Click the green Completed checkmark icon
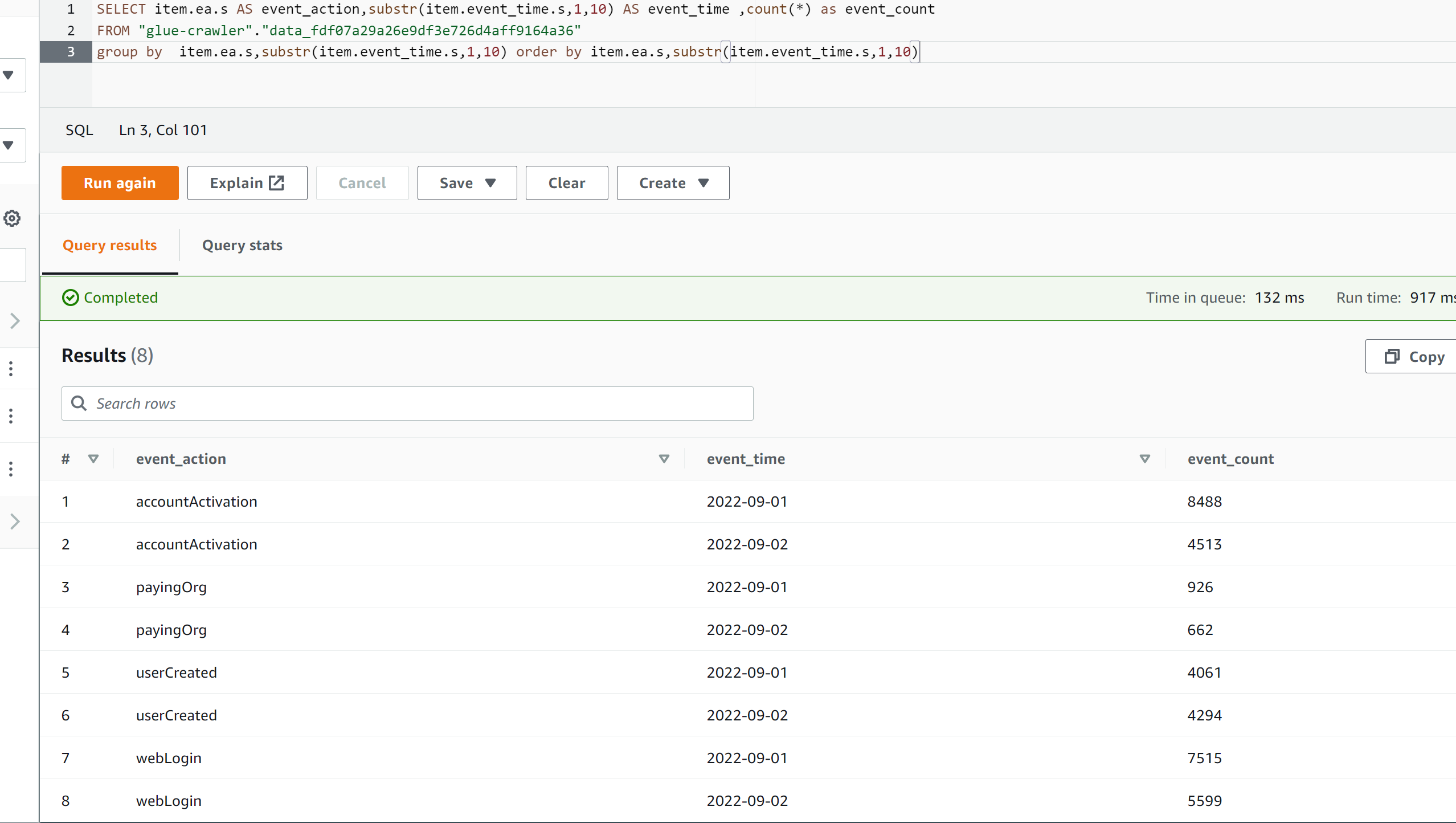 click(70, 297)
